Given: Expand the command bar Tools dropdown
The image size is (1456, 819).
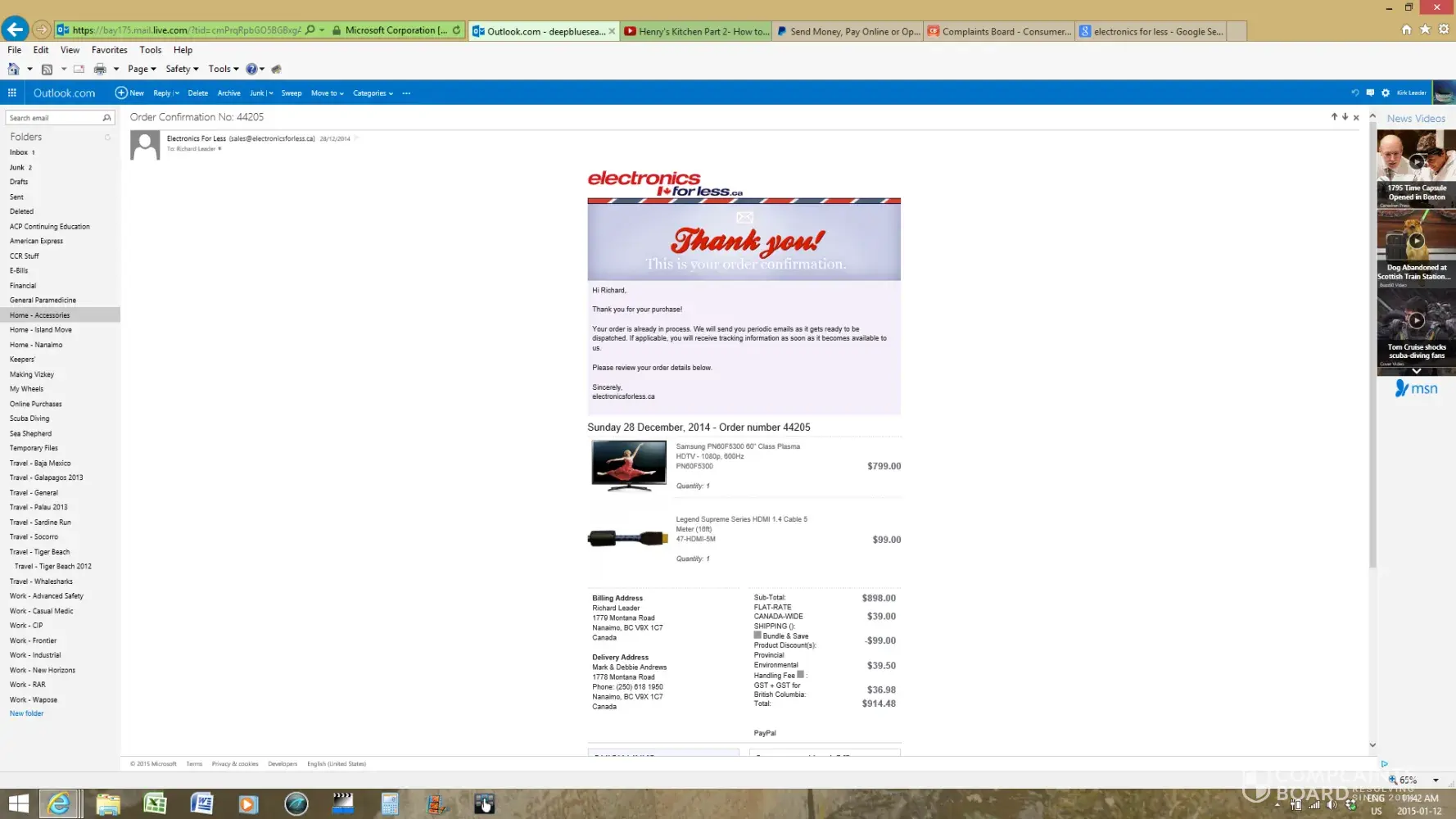Looking at the screenshot, I should [224, 70].
